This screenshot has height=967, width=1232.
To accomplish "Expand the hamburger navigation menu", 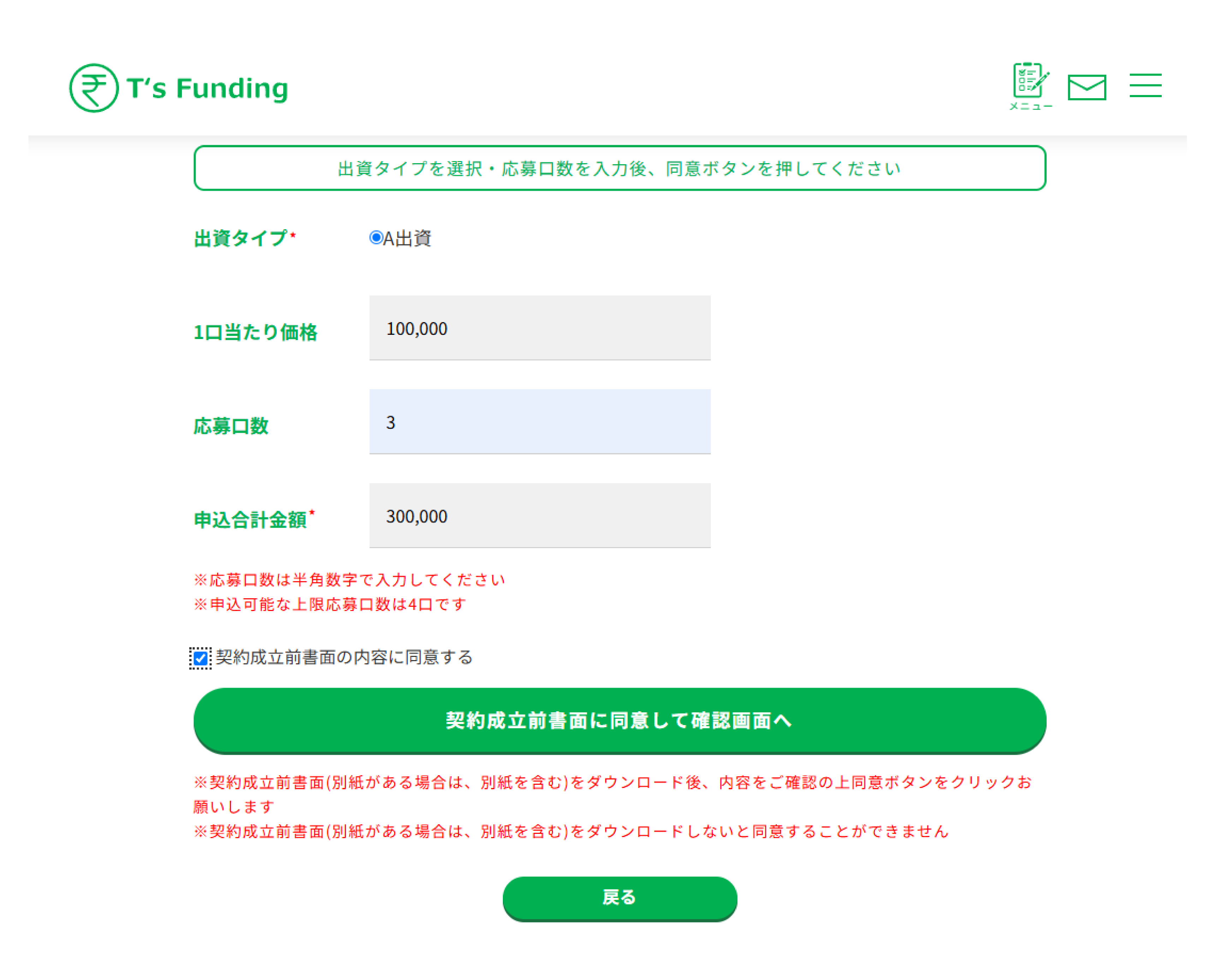I will 1145,85.
